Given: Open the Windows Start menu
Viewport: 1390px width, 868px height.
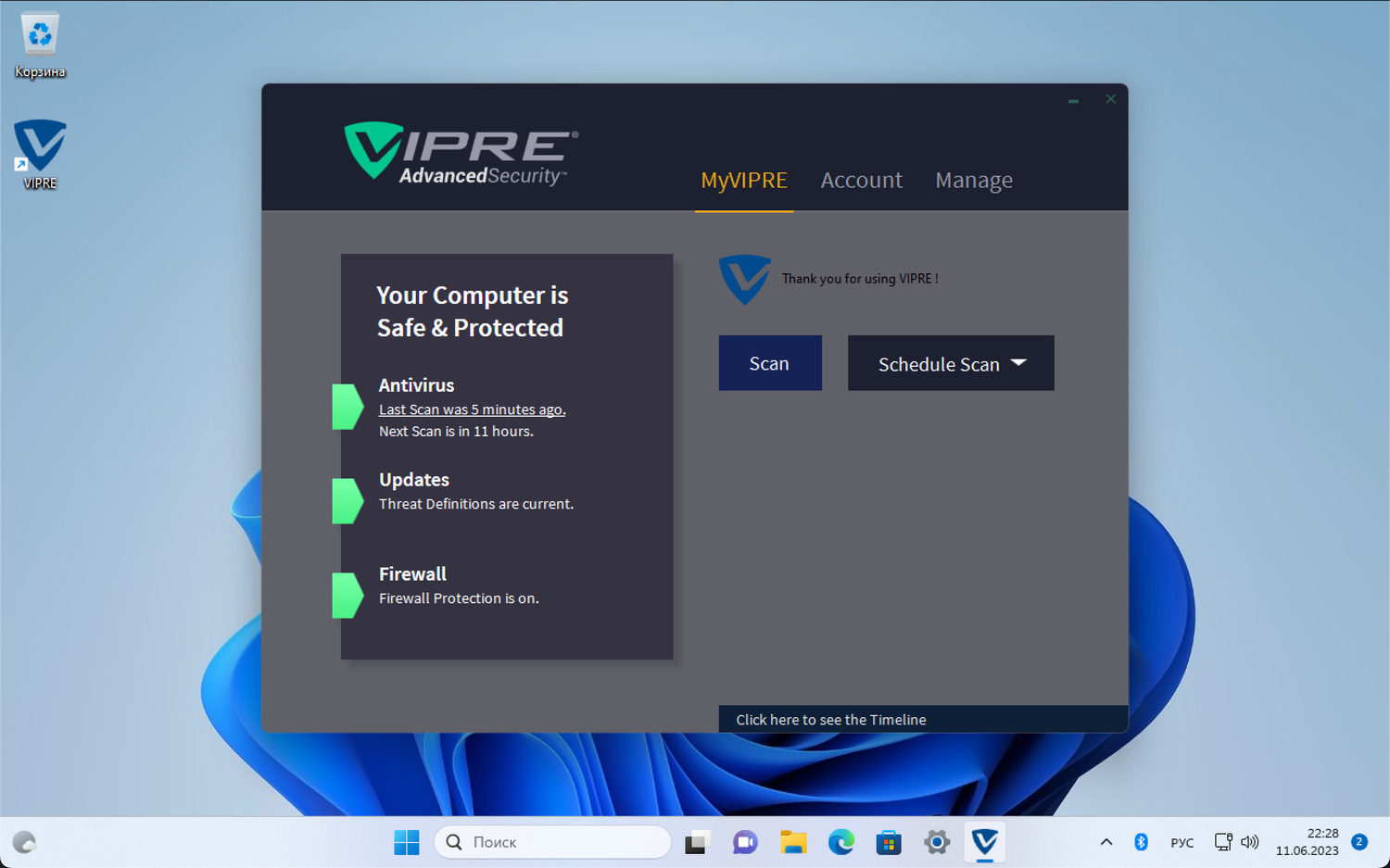Looking at the screenshot, I should (x=407, y=842).
